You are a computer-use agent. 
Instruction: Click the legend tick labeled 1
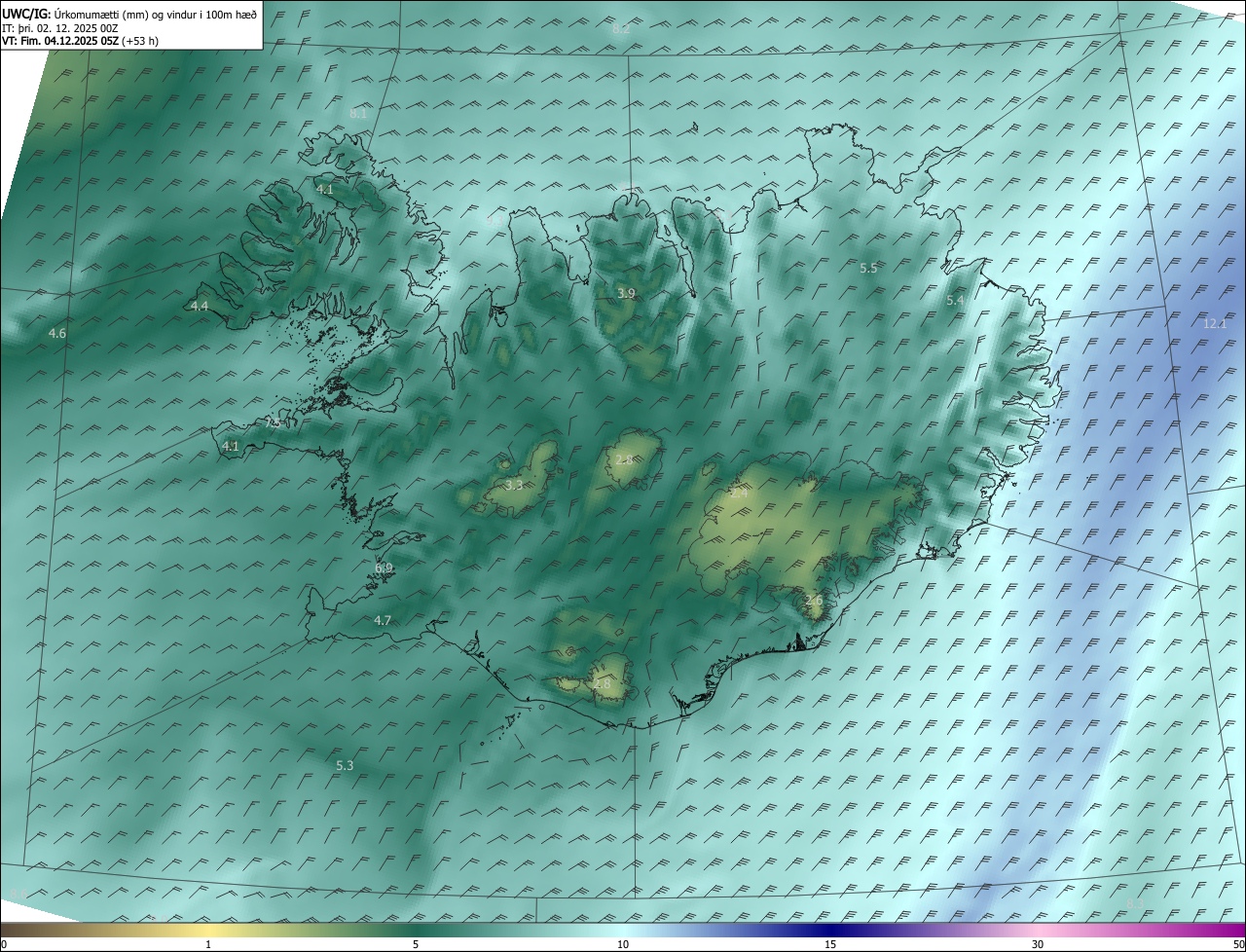[208, 945]
